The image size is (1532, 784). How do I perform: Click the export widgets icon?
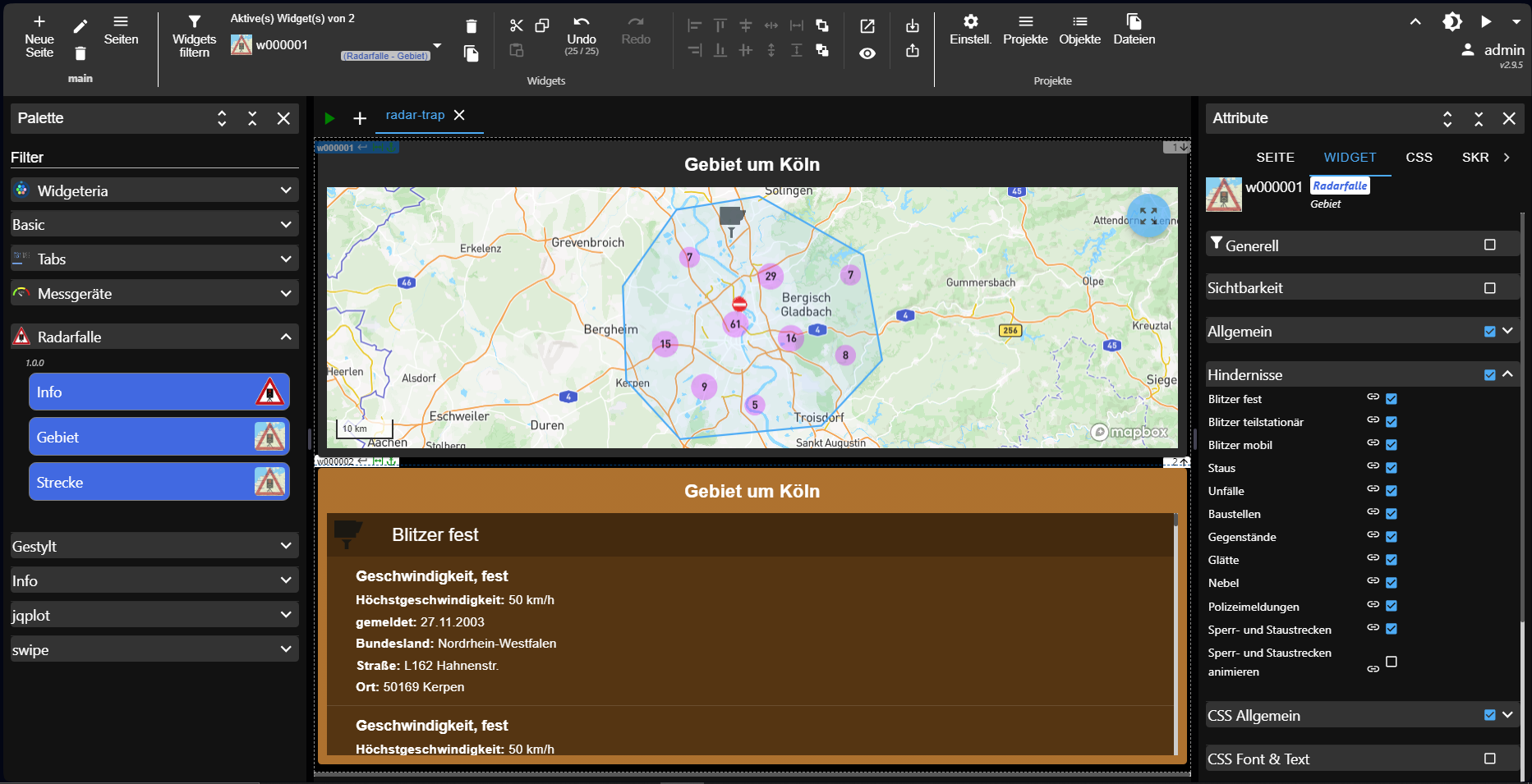[913, 51]
